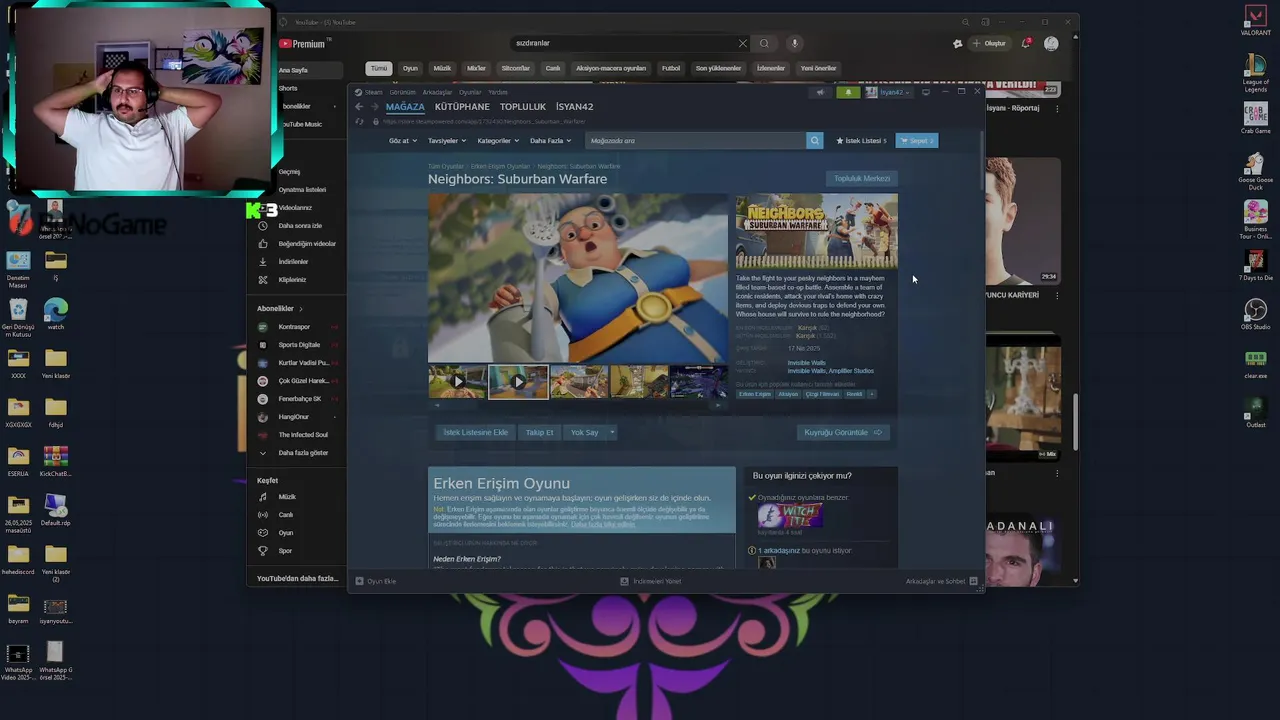Screen dimensions: 1280x720
Task: Open Steam's Görünüm menu
Action: [402, 92]
